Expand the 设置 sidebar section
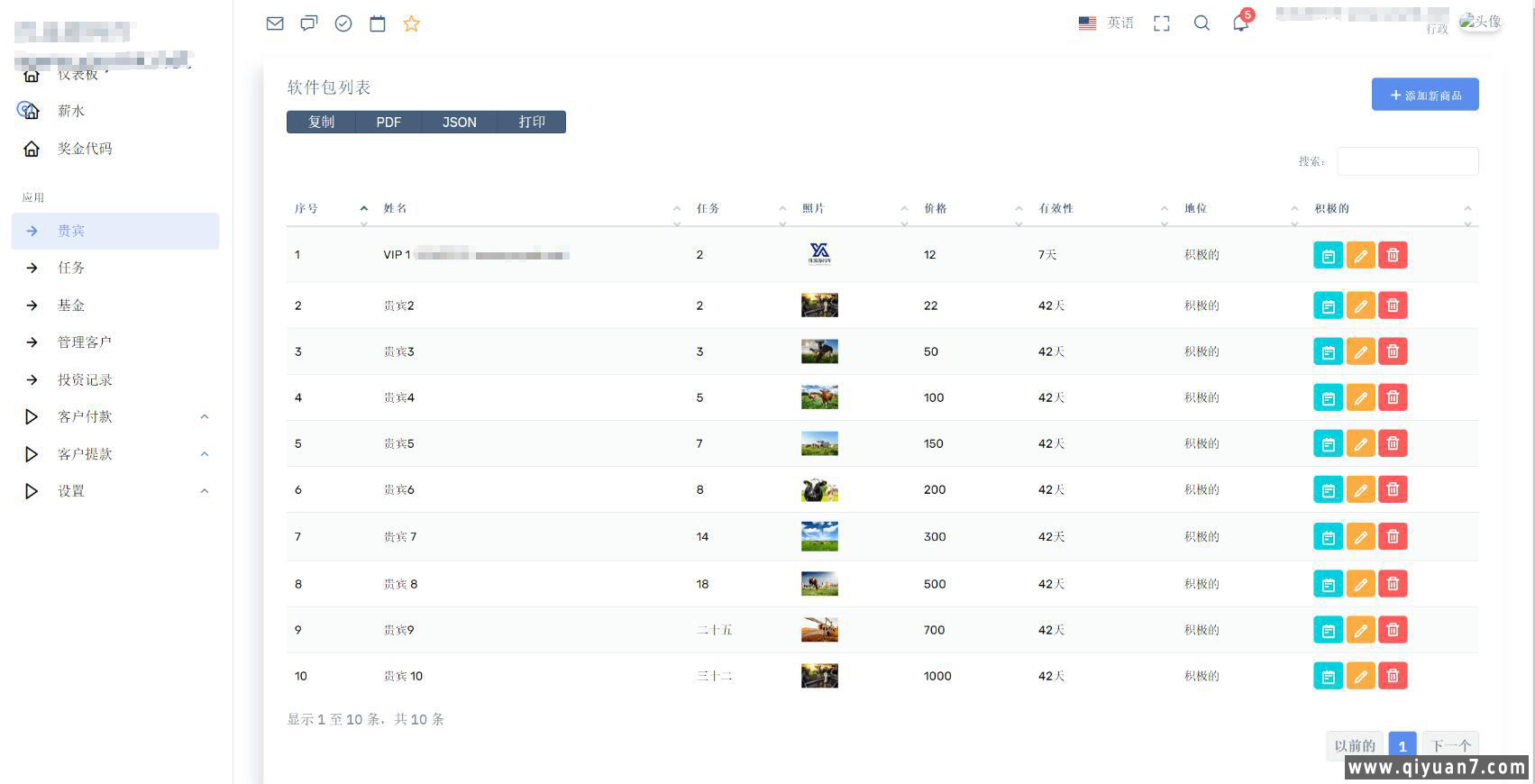1535x784 pixels. (71, 491)
